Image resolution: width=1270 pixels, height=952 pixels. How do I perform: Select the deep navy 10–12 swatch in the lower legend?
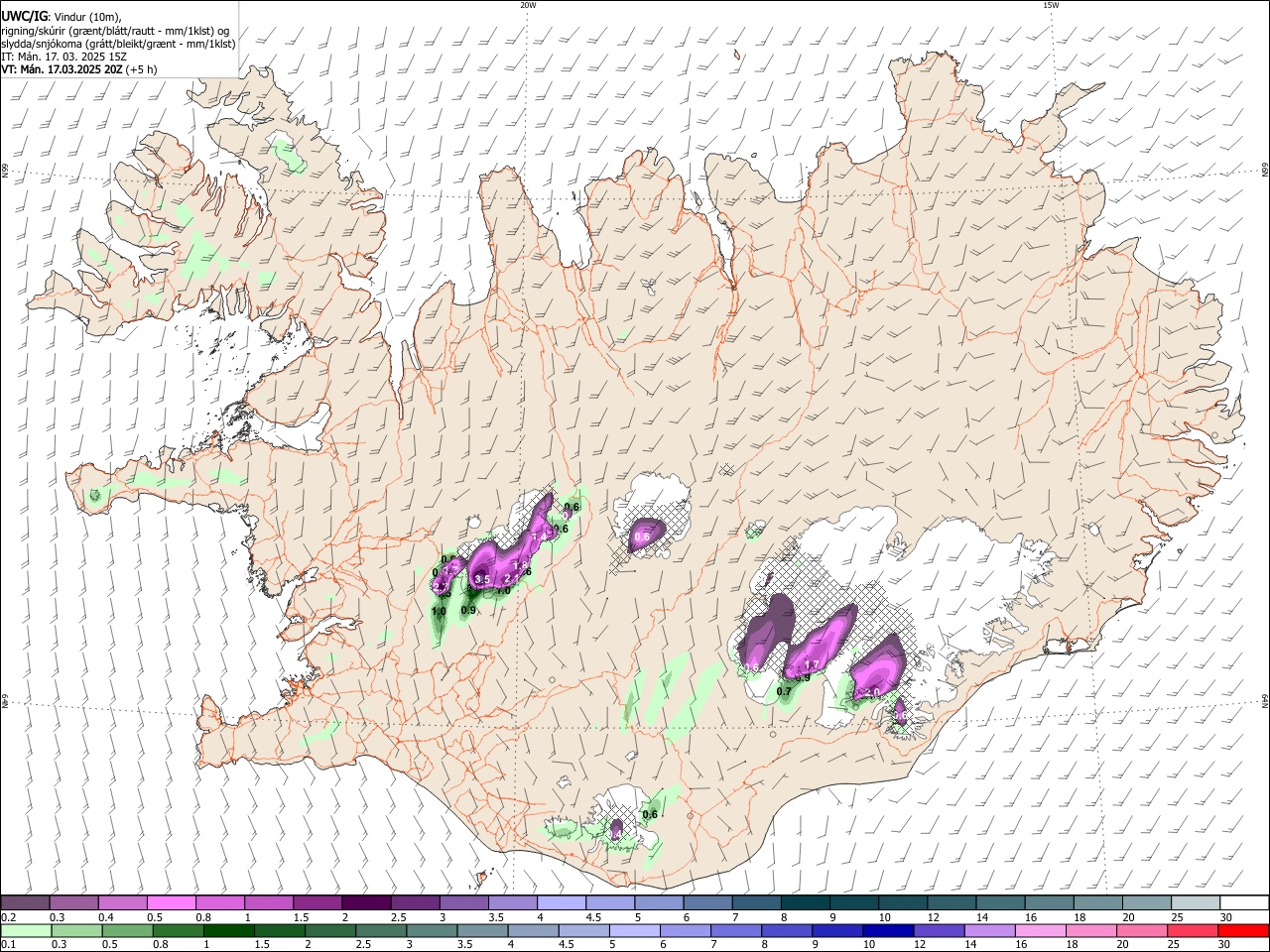(889, 930)
